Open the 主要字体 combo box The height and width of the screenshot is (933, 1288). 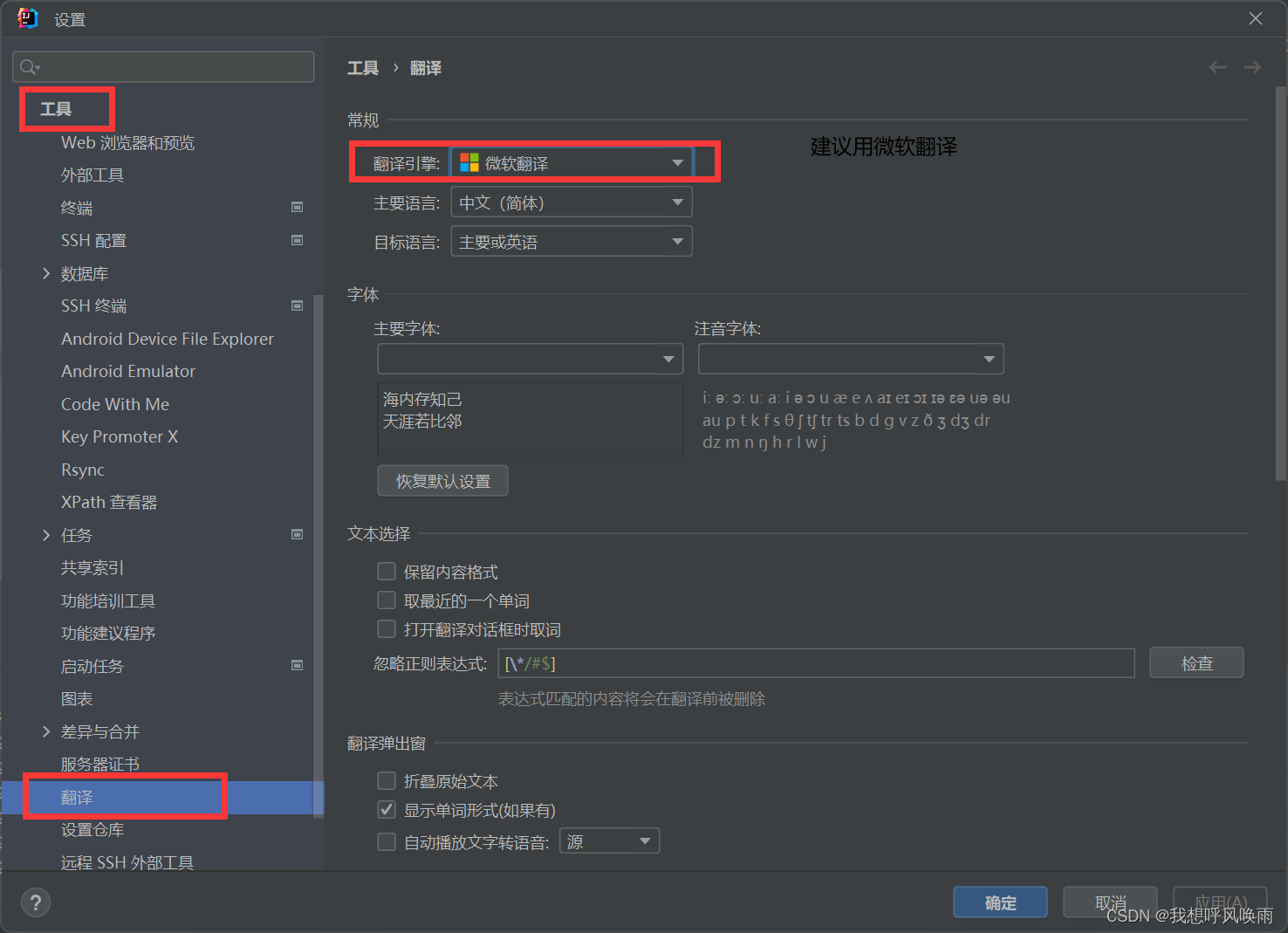click(x=530, y=359)
